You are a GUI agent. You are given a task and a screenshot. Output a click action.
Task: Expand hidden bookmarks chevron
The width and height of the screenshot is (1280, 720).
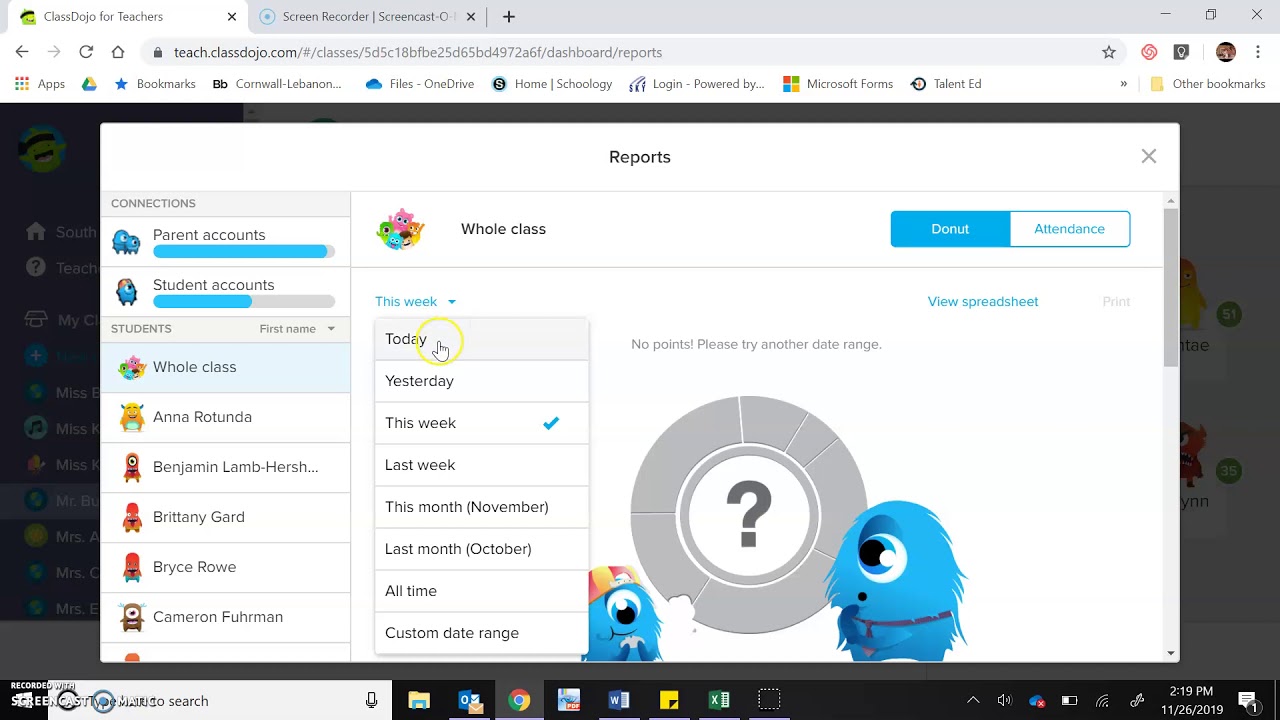click(1124, 84)
